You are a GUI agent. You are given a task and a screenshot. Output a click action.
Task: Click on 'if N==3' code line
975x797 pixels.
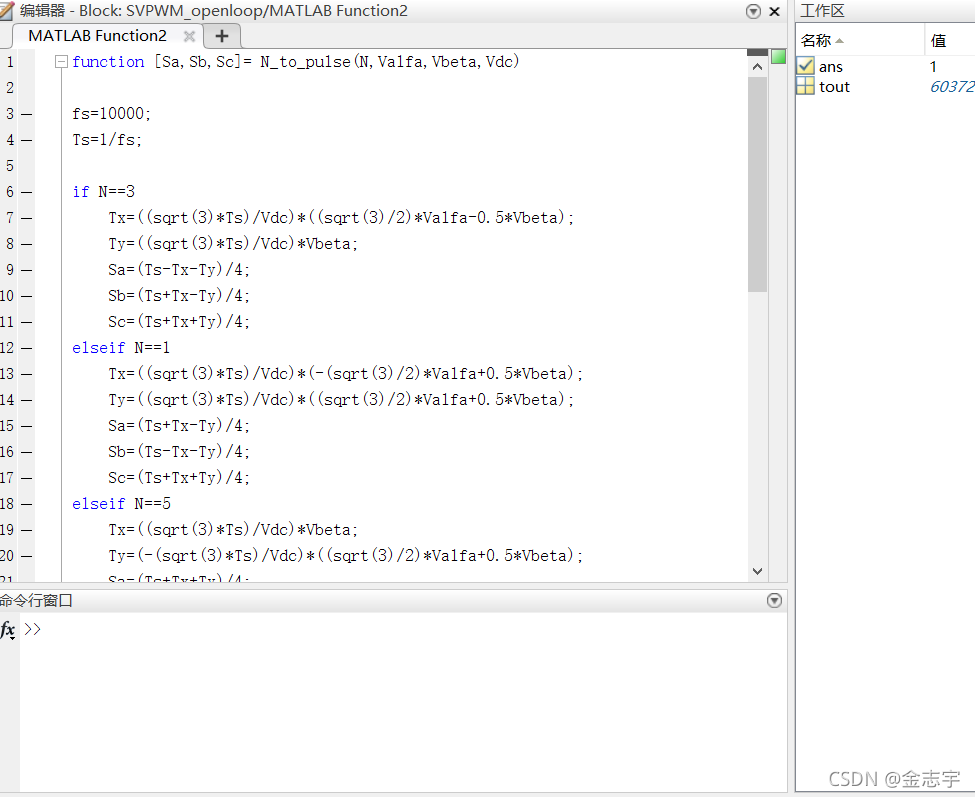click(103, 191)
